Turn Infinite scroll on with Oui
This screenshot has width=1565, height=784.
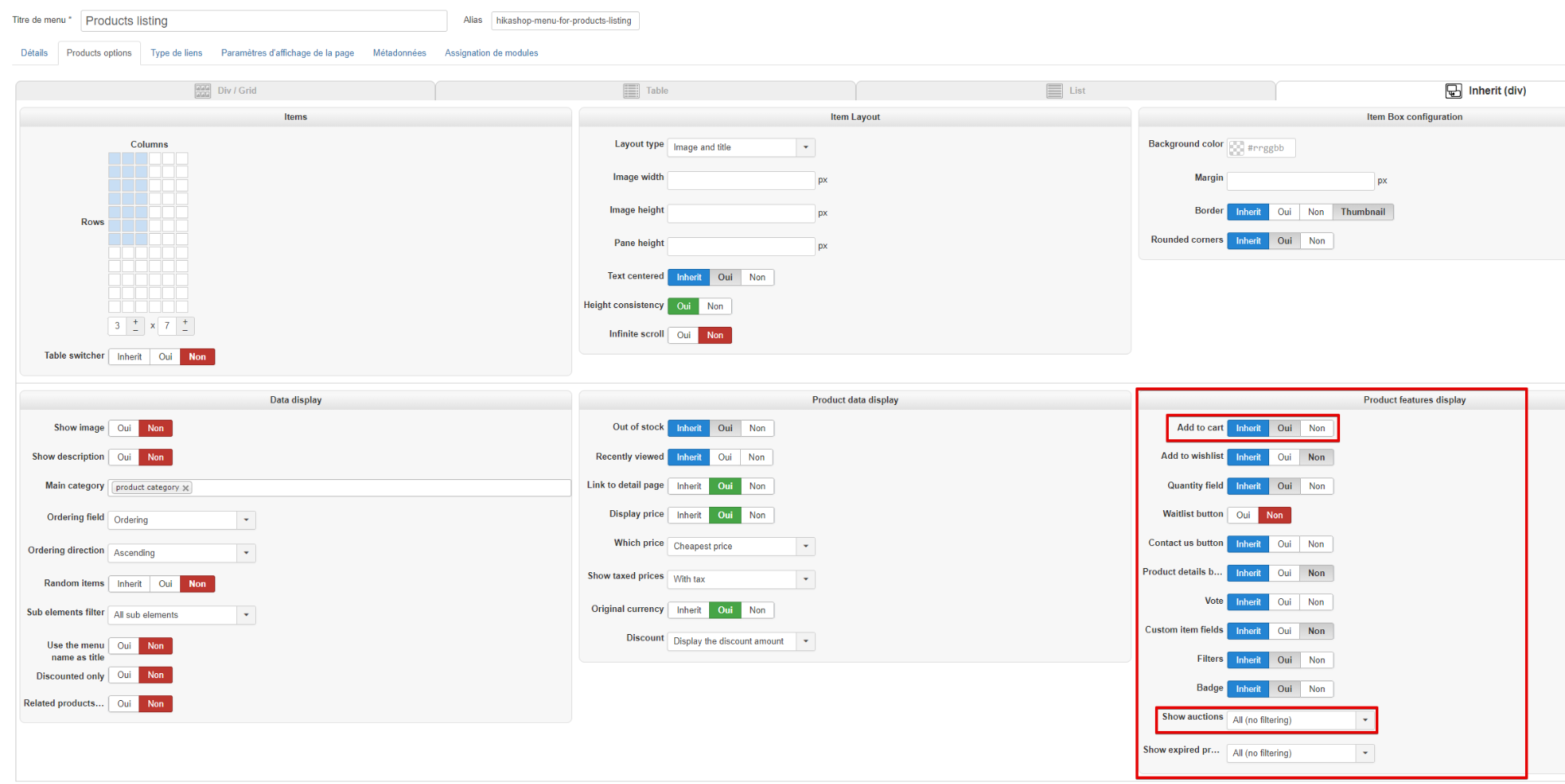(684, 336)
